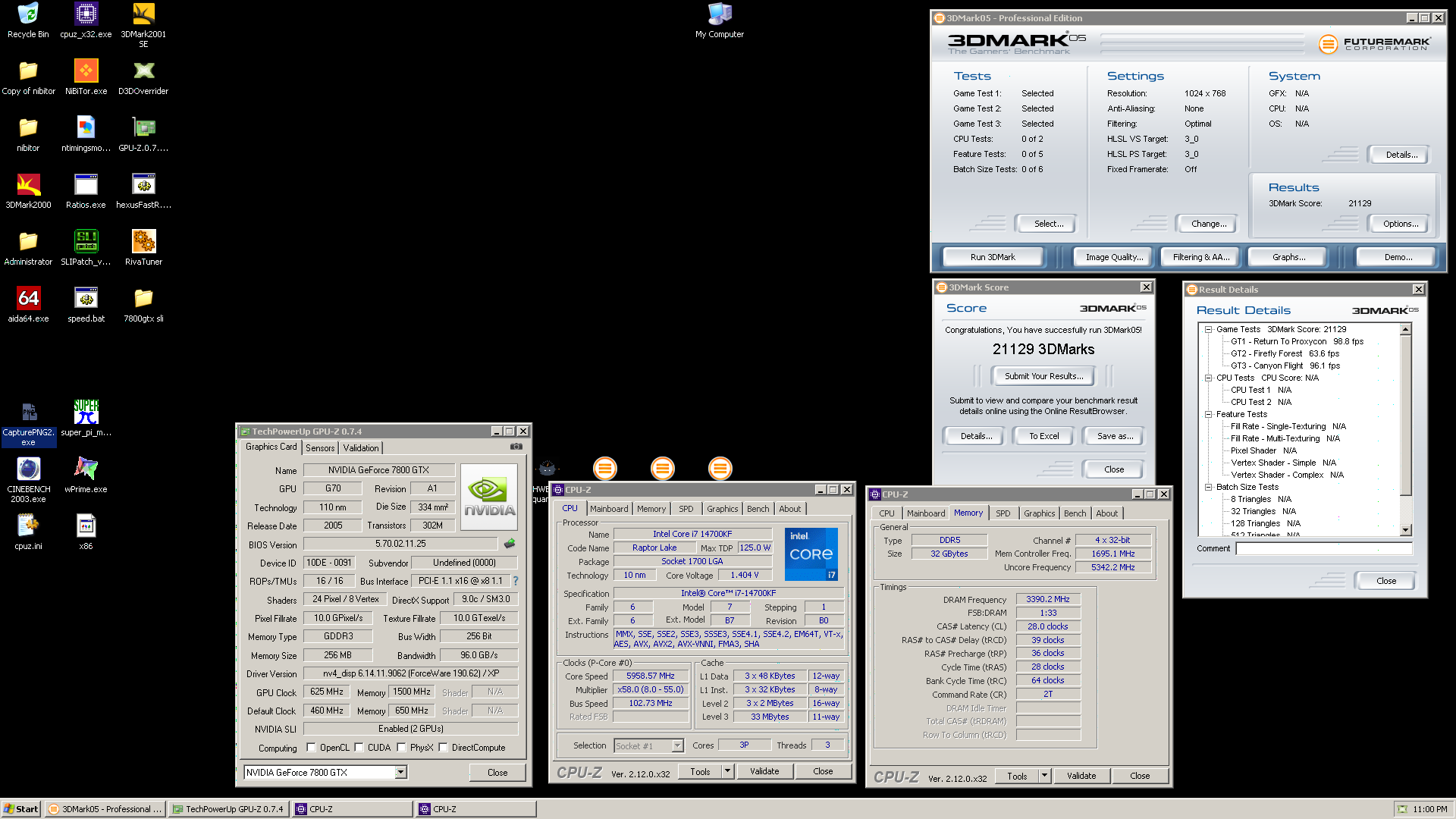Launch NiBiTor.exe desktop icon
This screenshot has height=819, width=1456.
point(86,77)
